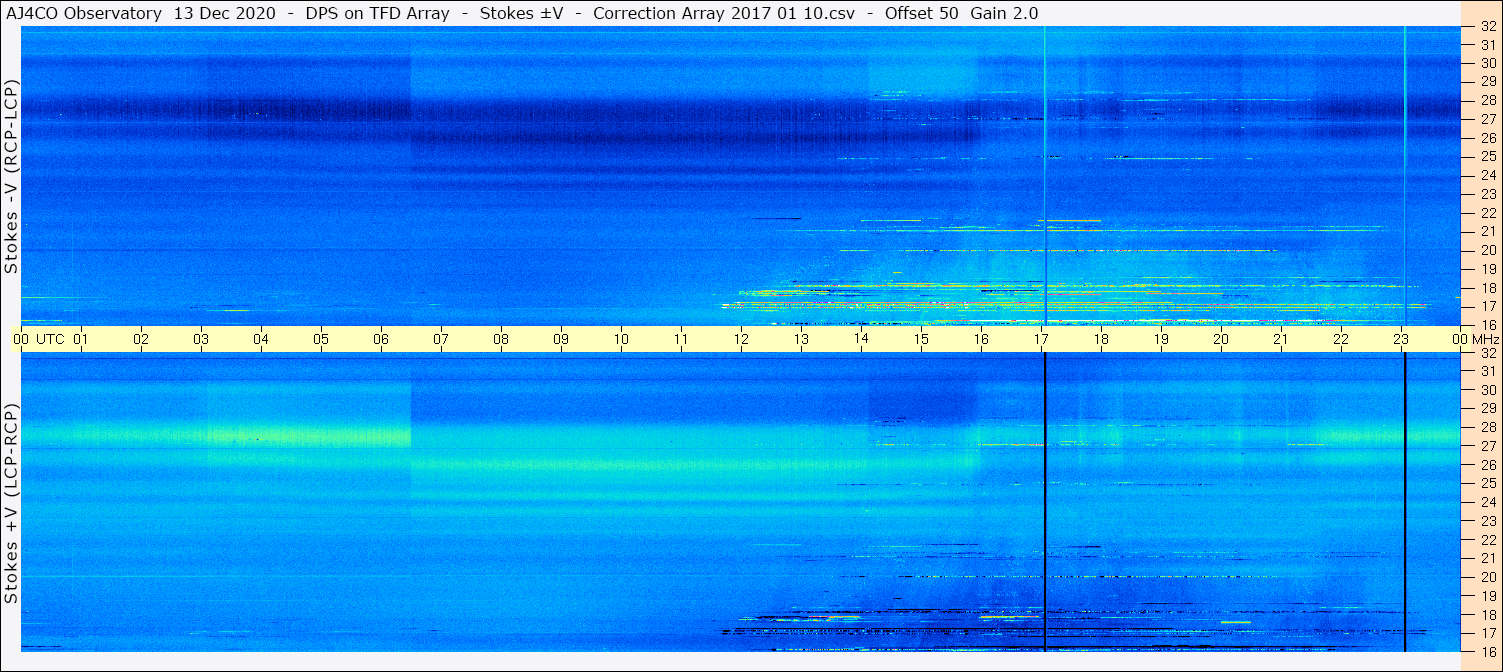Click 'Gain 2.0' in the title line
The image size is (1503, 672).
(x=1005, y=13)
